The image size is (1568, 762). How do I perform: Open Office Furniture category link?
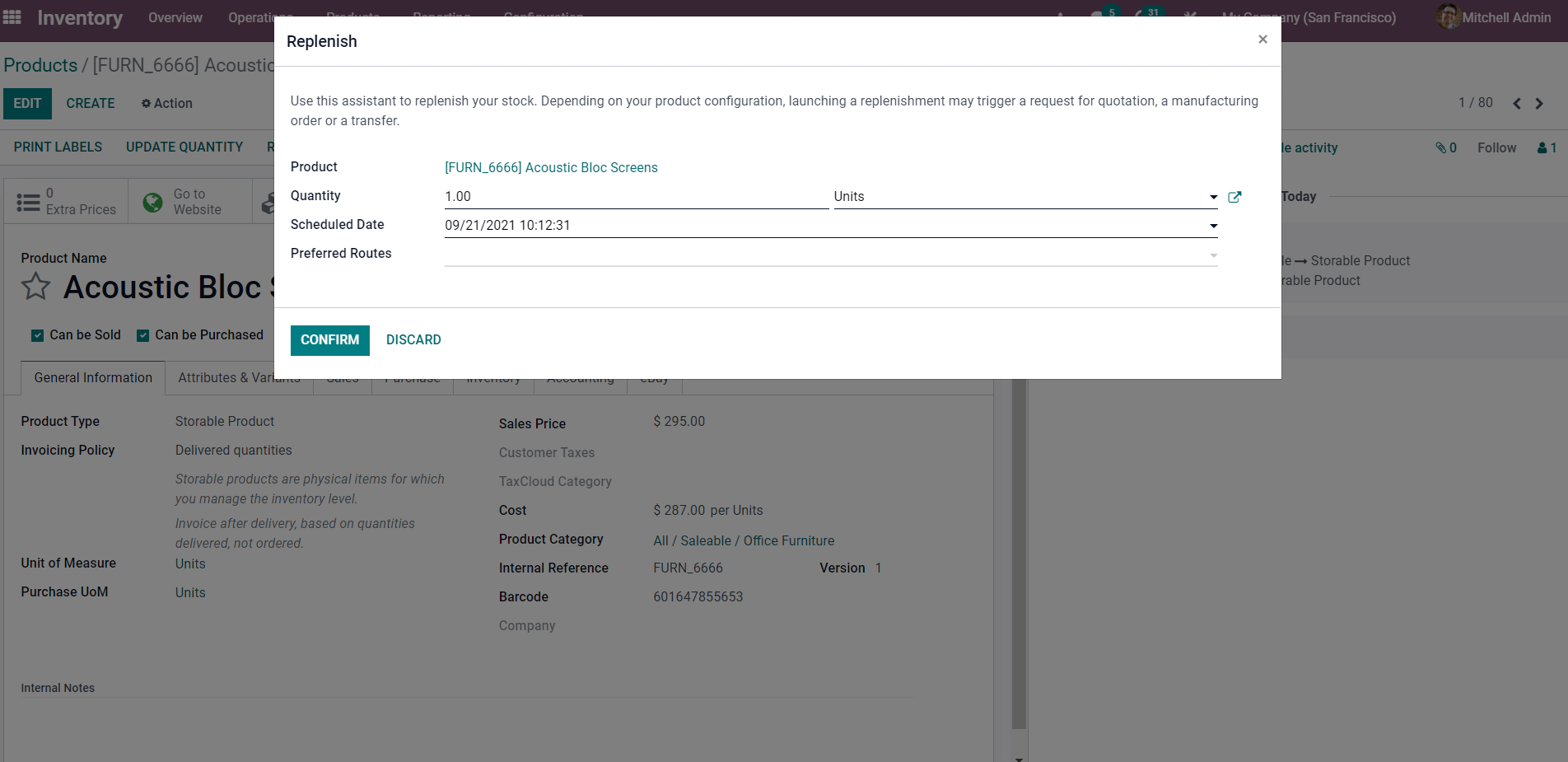[x=744, y=540]
